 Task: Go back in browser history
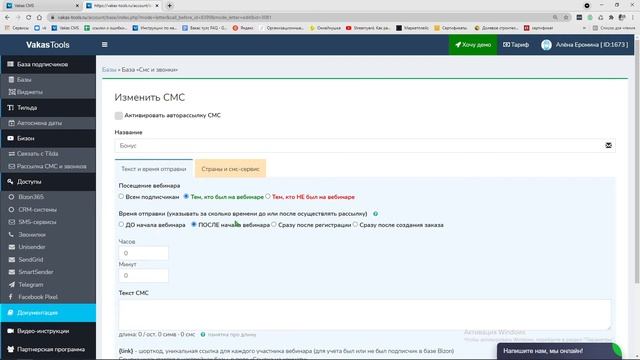(x=7, y=17)
